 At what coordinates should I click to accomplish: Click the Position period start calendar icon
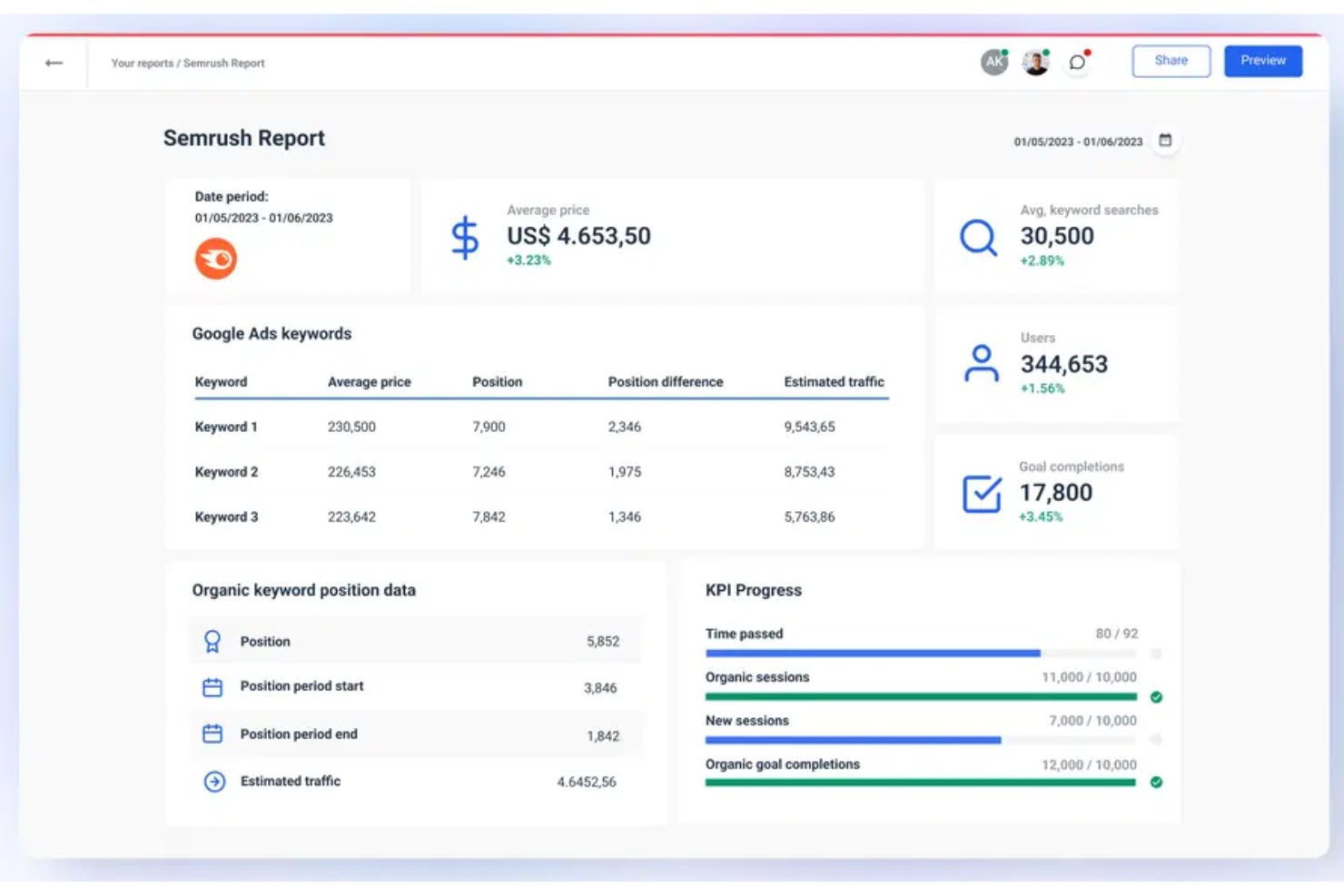click(x=212, y=687)
